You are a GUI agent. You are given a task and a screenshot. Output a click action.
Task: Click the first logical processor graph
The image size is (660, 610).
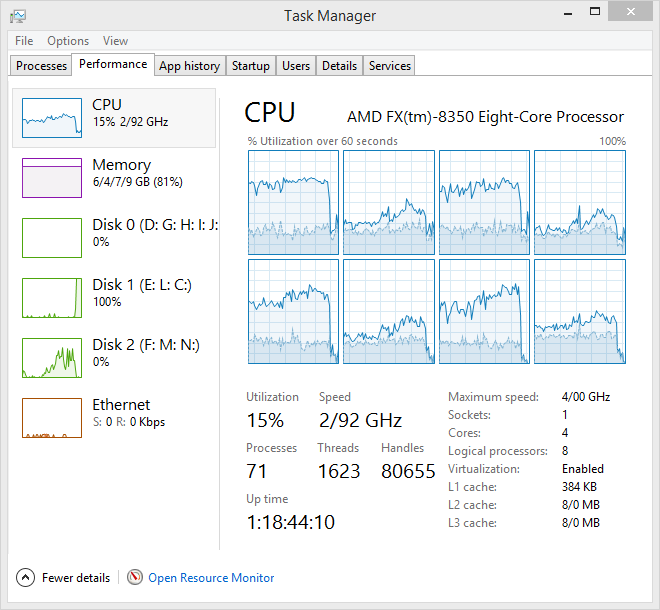click(x=293, y=202)
